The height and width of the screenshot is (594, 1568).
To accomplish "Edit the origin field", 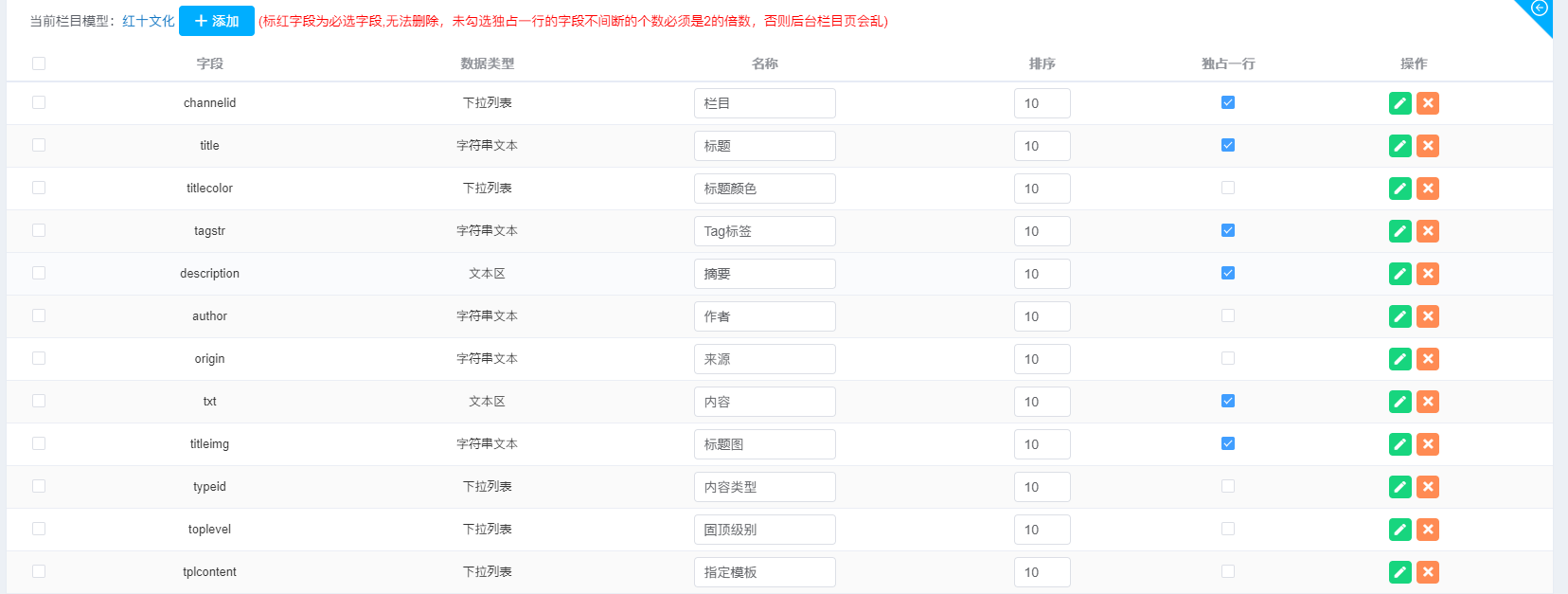I will (1399, 359).
